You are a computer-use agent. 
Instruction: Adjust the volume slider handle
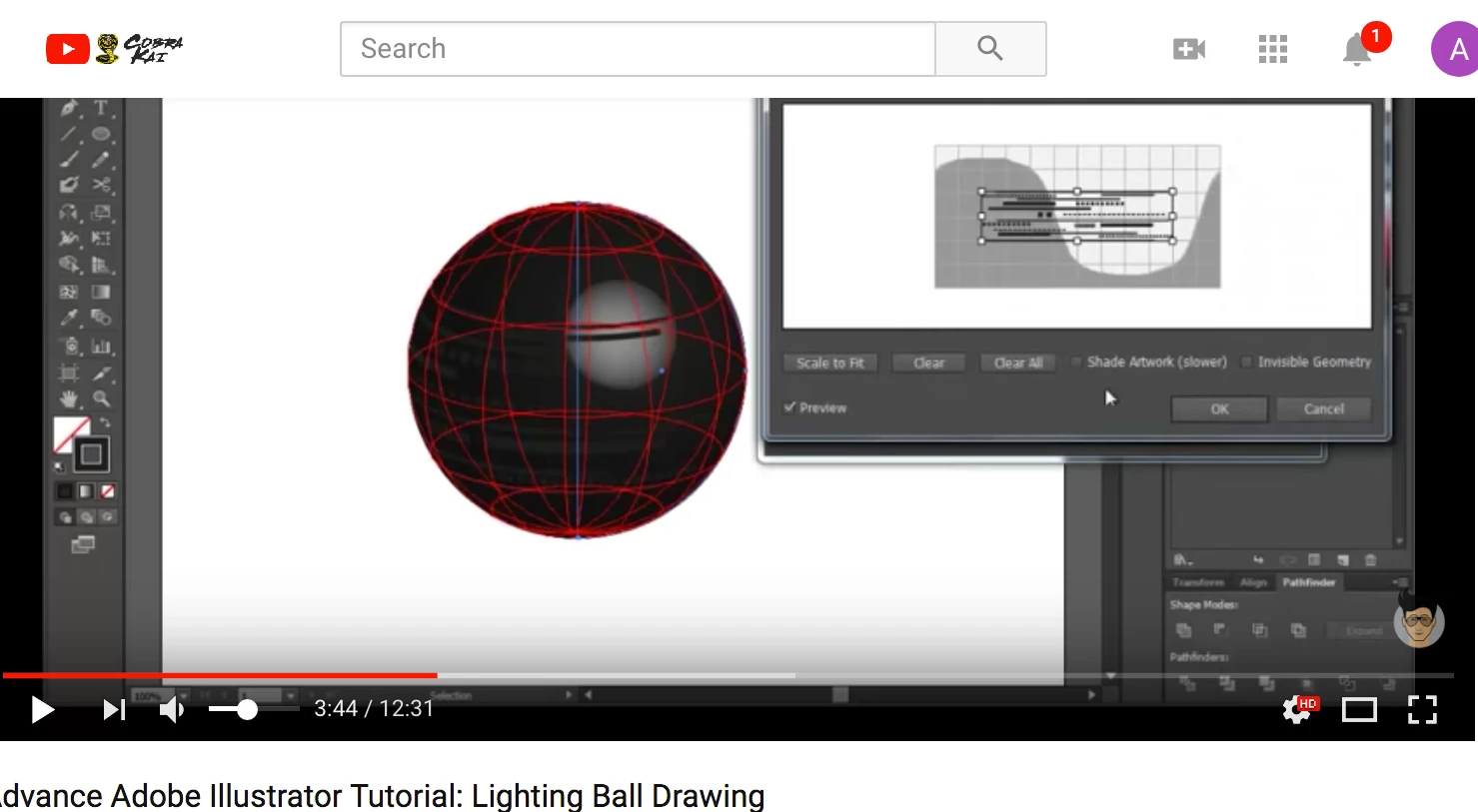[x=247, y=709]
